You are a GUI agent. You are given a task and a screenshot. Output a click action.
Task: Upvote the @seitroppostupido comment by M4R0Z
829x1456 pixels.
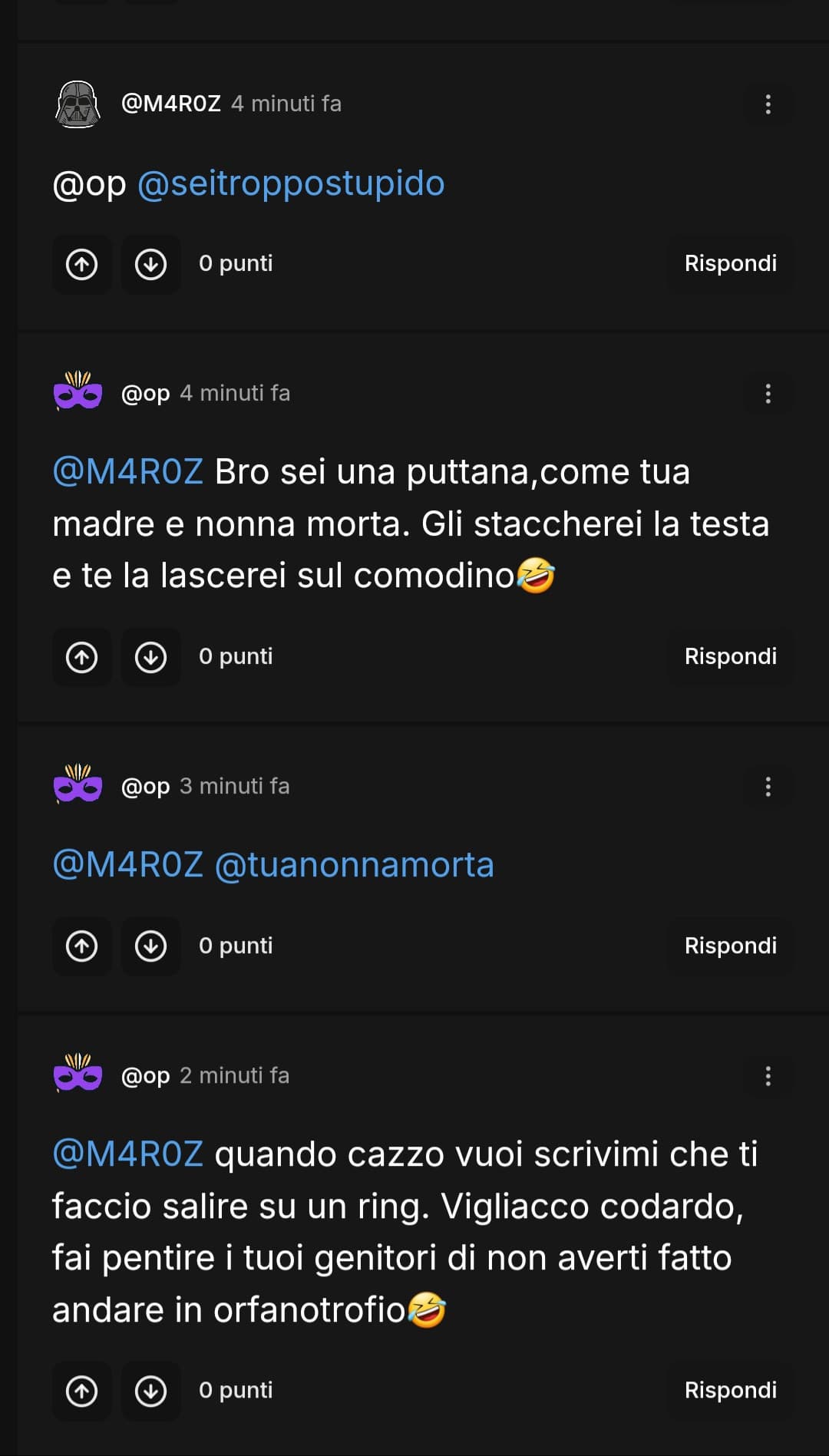click(x=82, y=264)
